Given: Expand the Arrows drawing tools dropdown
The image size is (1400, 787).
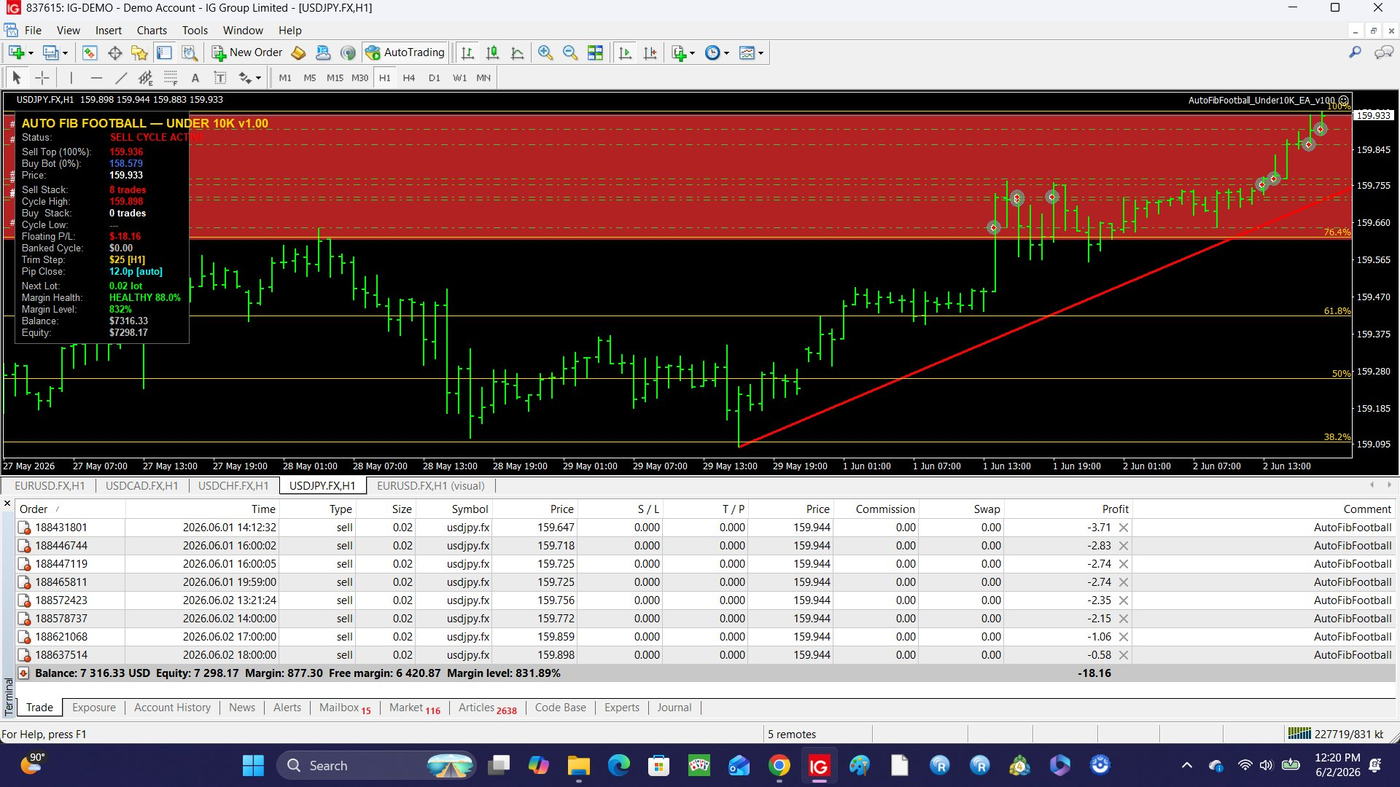Looking at the screenshot, I should pyautogui.click(x=258, y=77).
